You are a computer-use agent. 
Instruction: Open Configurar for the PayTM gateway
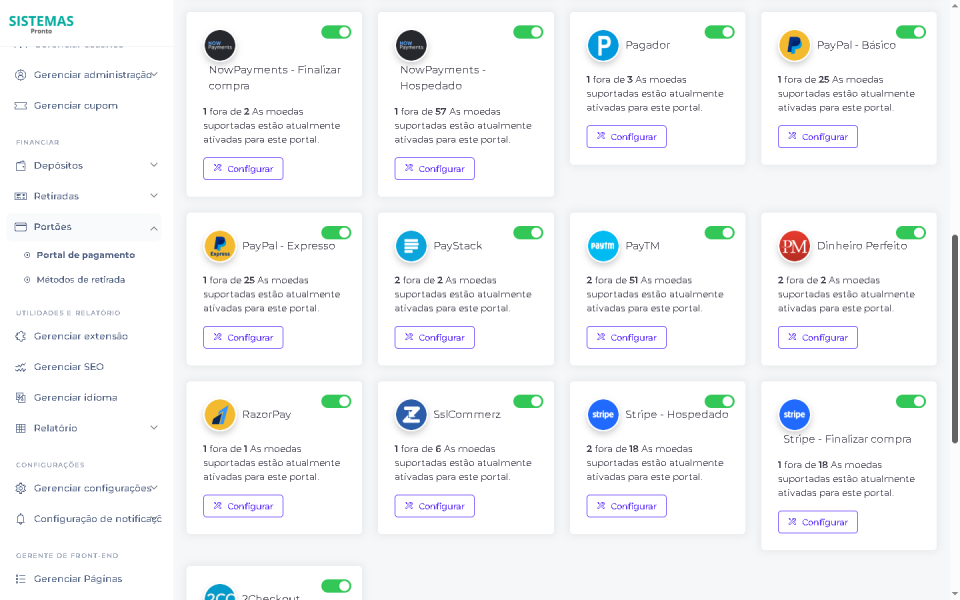(626, 337)
